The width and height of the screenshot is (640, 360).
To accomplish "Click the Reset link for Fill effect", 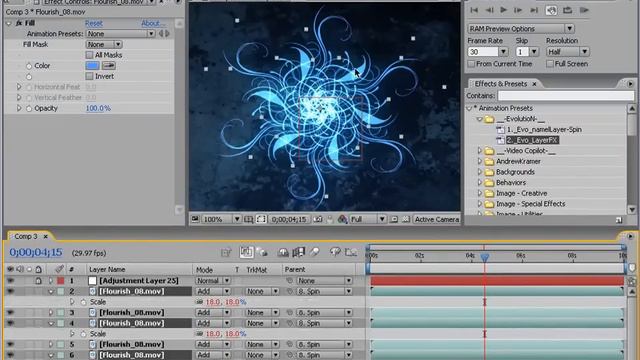I will pyautogui.click(x=94, y=23).
